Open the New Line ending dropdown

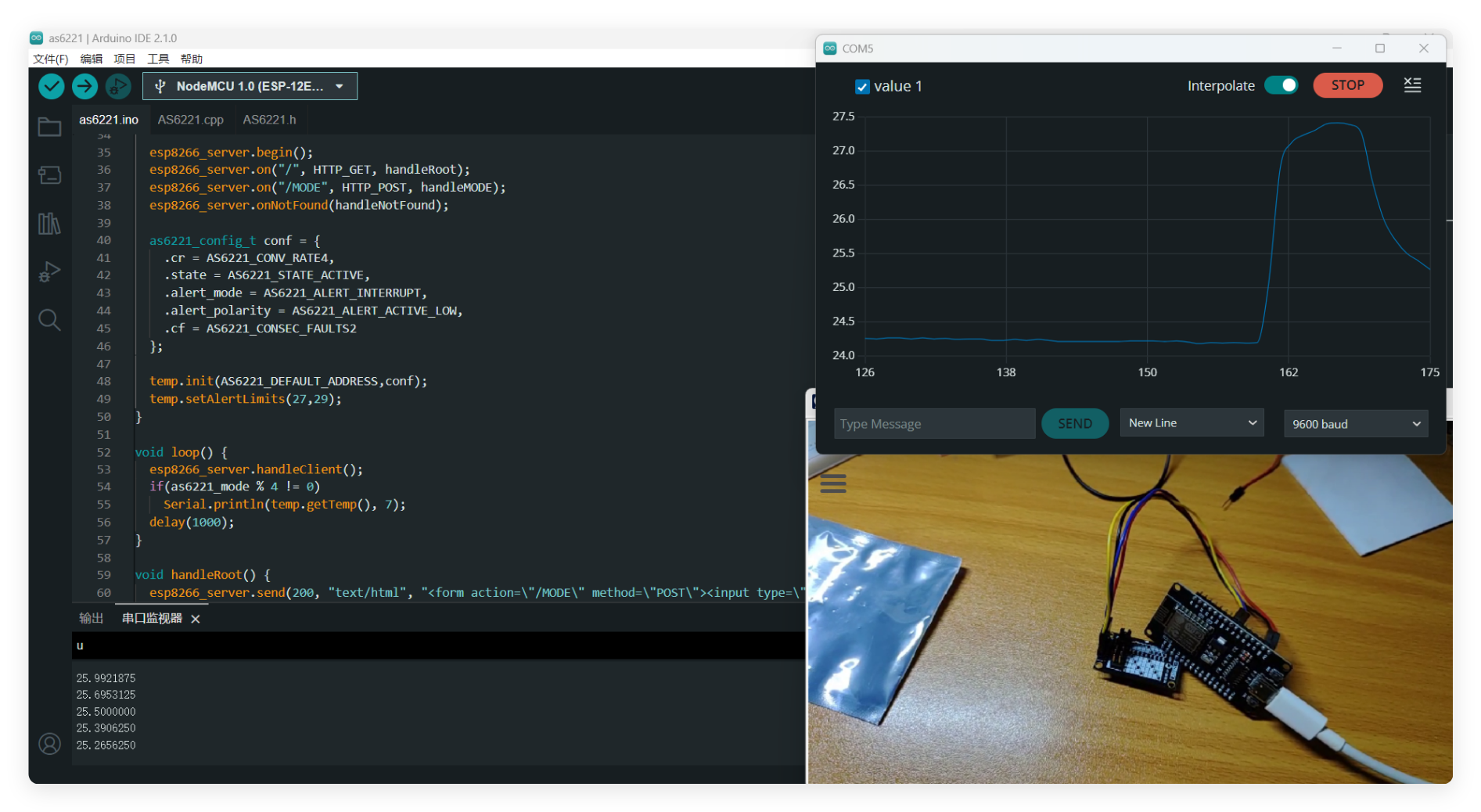[1192, 423]
